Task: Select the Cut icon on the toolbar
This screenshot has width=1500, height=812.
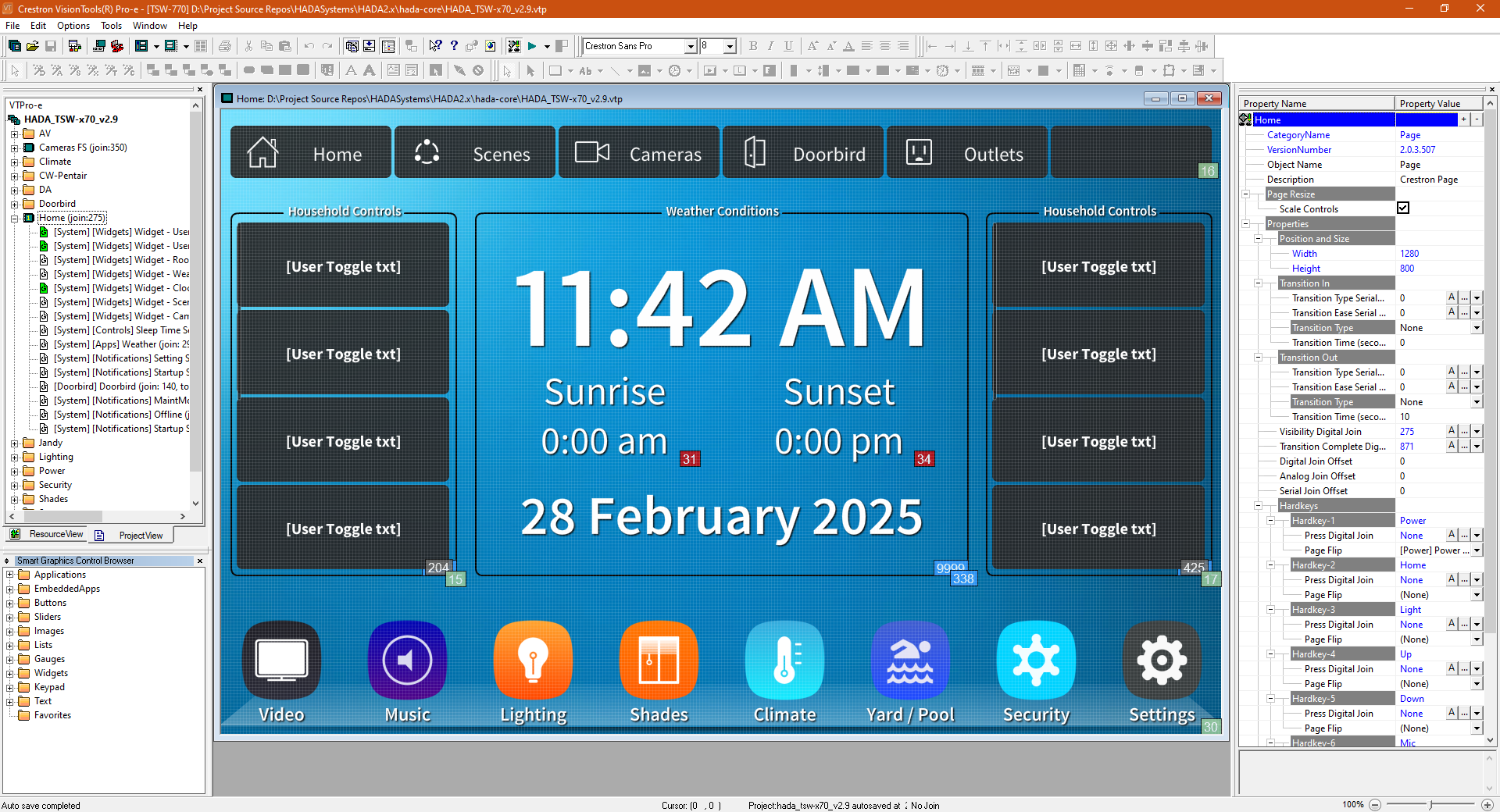Action: click(250, 45)
